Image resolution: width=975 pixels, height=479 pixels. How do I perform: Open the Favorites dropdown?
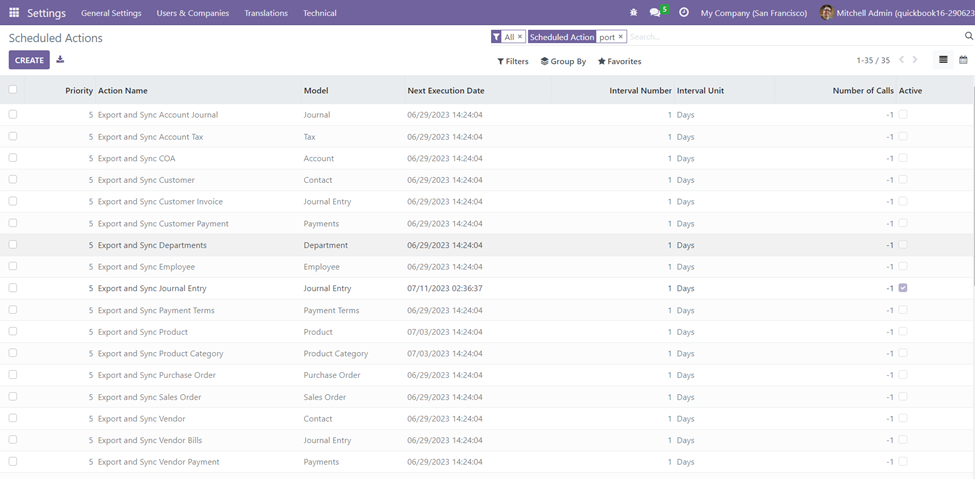[619, 61]
